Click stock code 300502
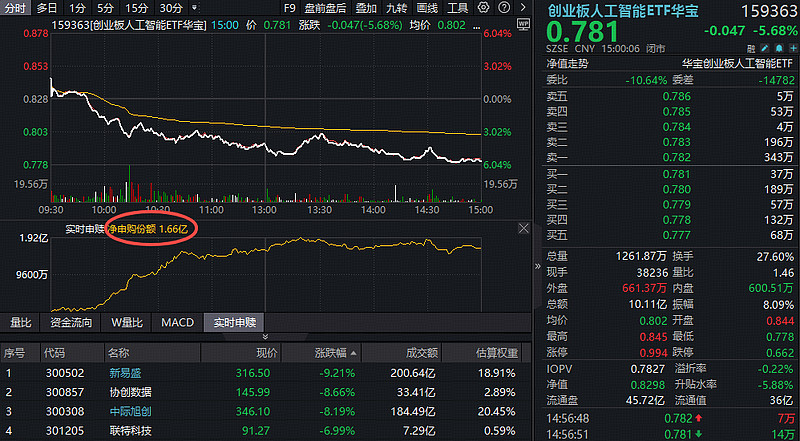Viewport: 800px width, 441px height. pos(64,373)
